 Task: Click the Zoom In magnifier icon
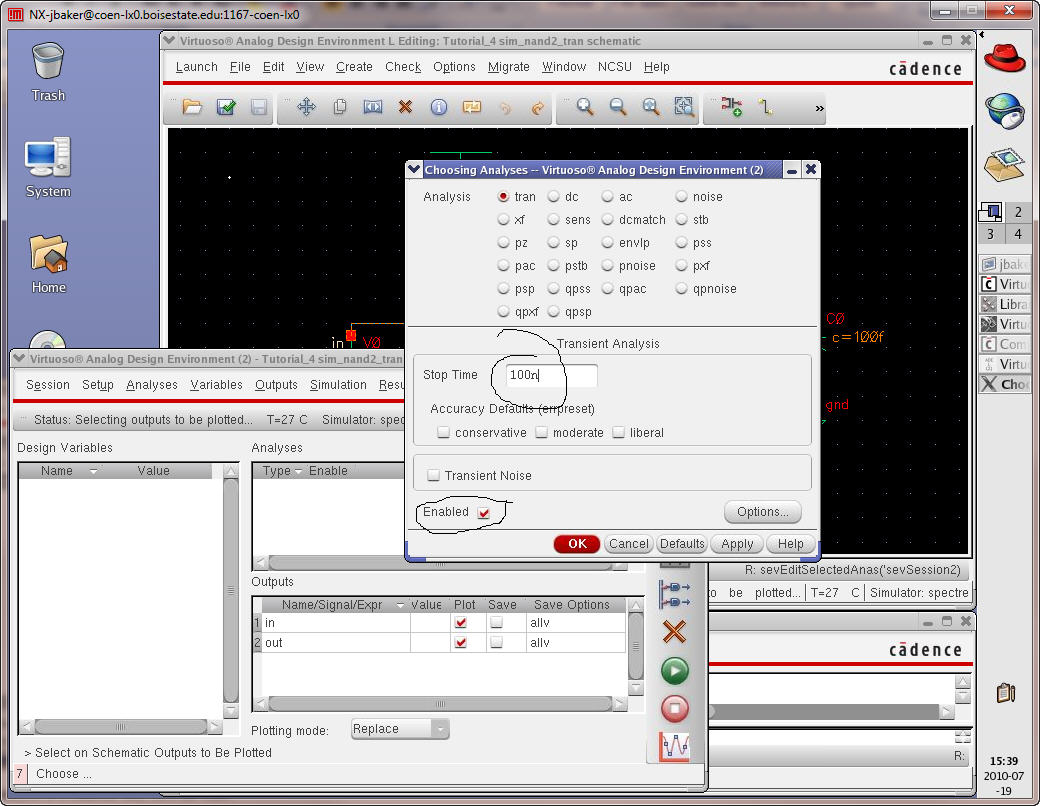[585, 107]
